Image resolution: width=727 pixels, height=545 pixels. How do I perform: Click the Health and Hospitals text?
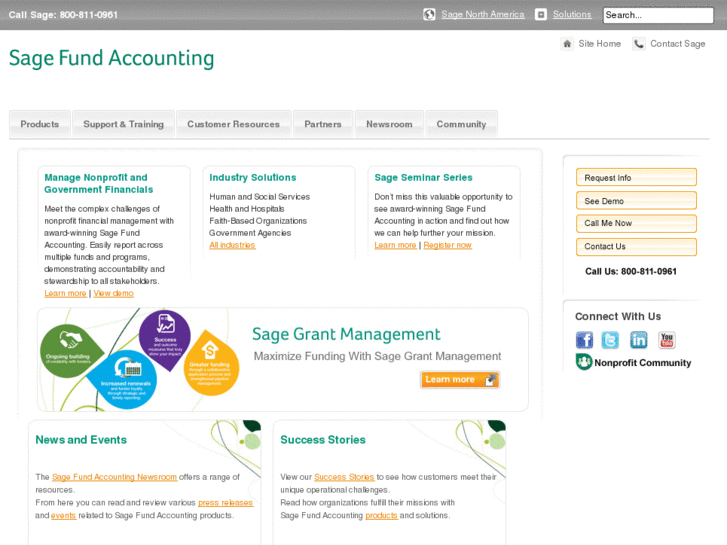click(x=247, y=209)
